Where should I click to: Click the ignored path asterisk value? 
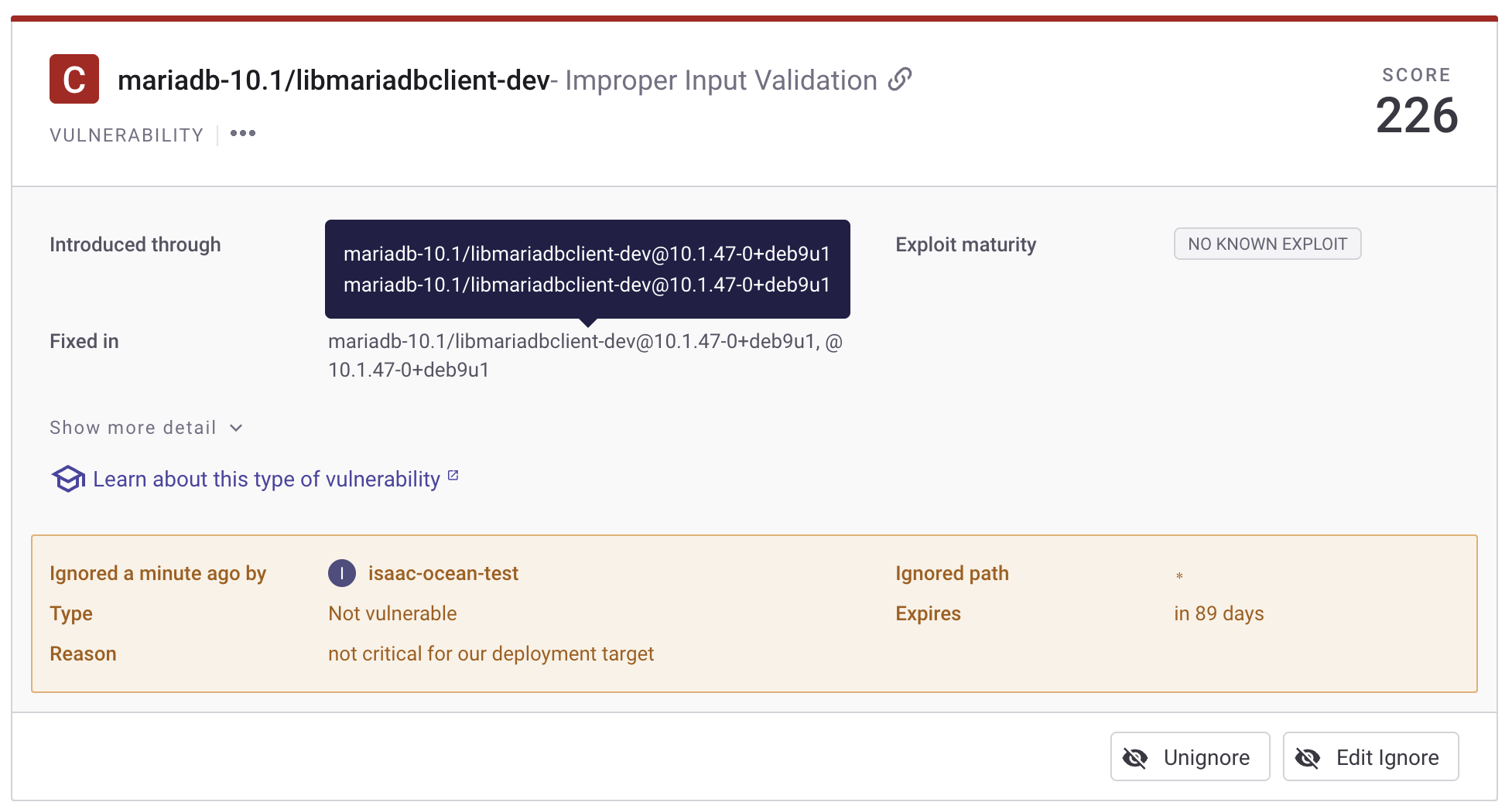tap(1179, 575)
